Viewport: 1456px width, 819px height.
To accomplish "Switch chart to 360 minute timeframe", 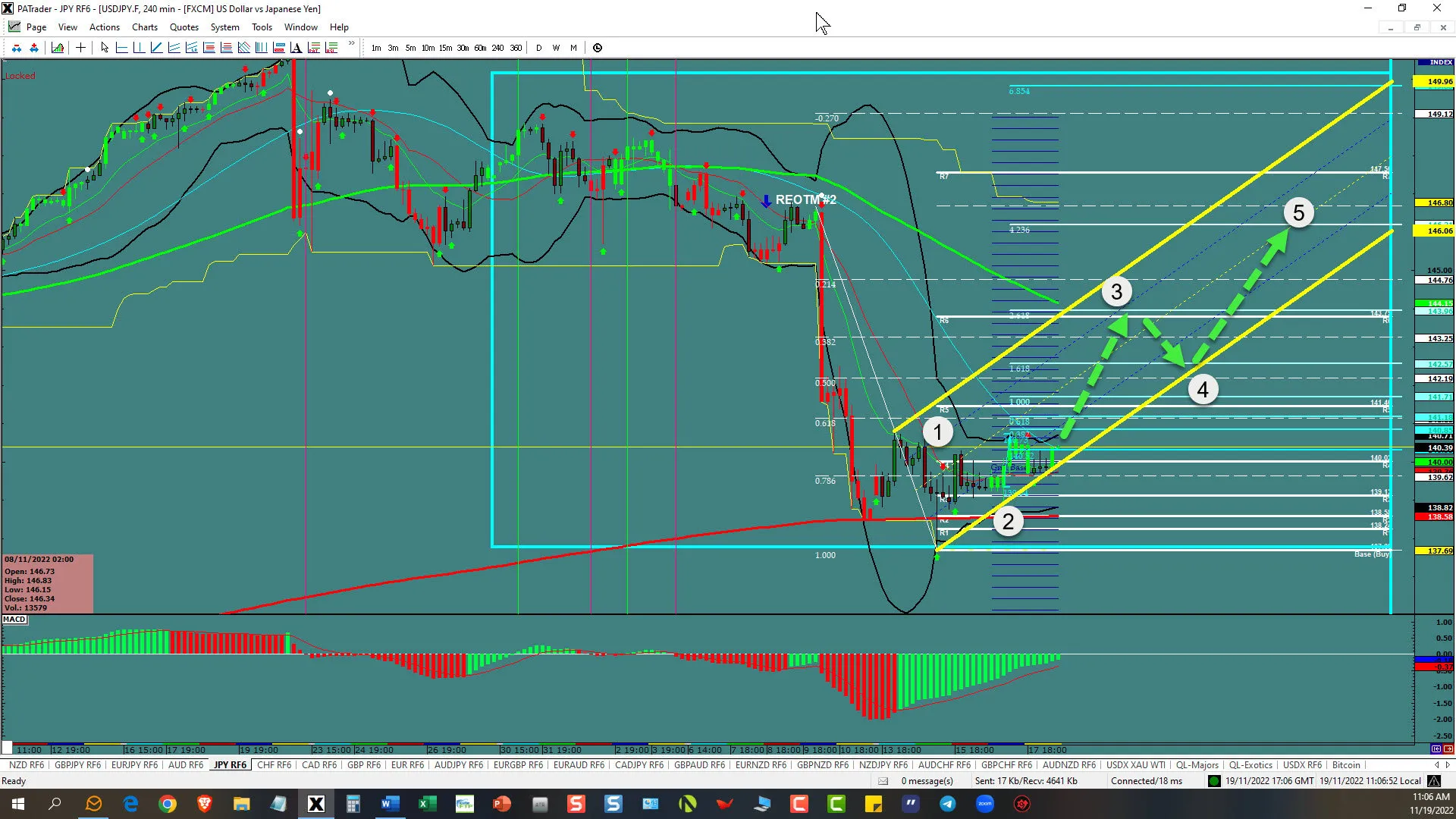I will [x=516, y=48].
